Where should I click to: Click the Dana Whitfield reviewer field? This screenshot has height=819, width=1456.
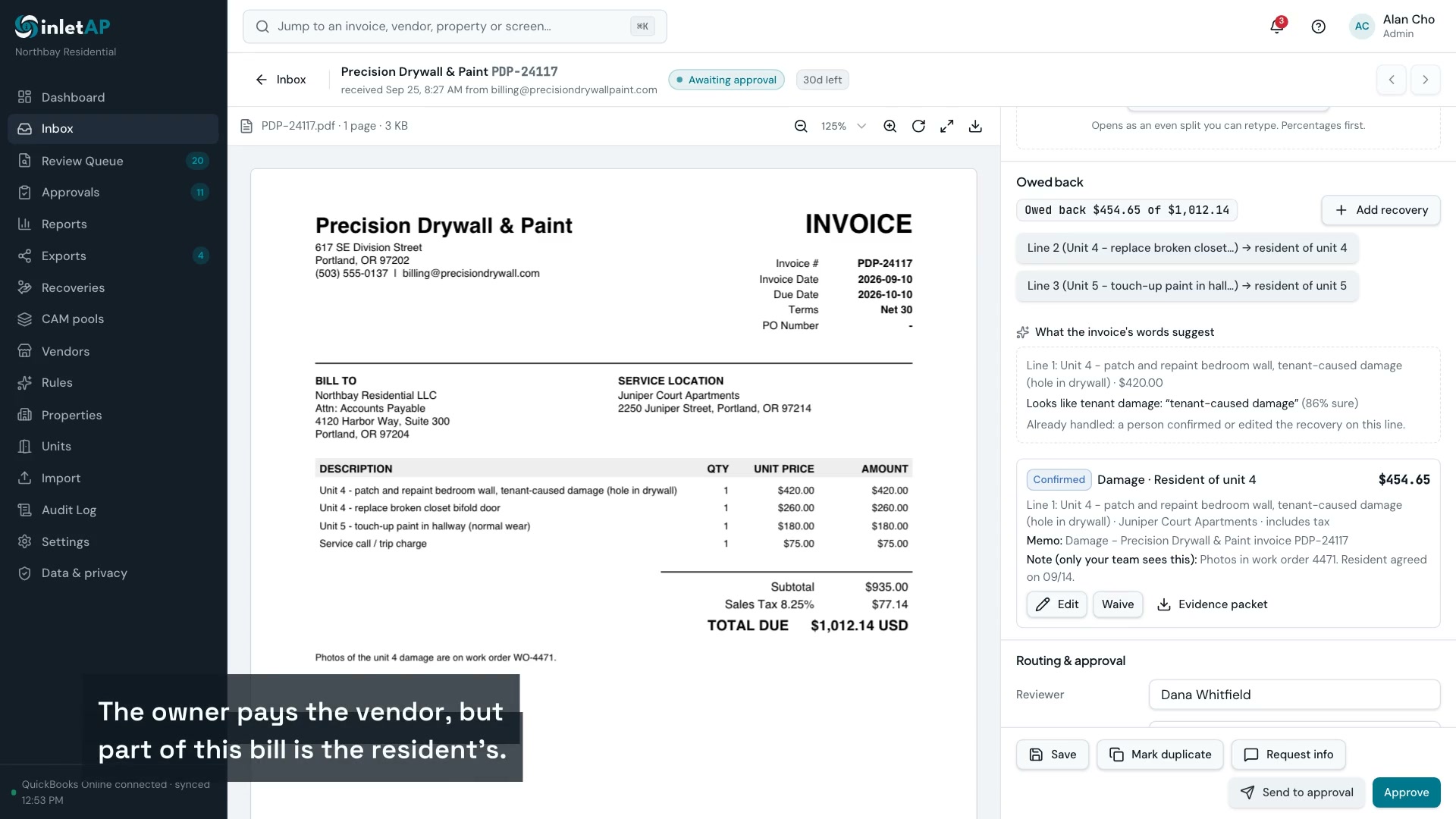point(1294,695)
